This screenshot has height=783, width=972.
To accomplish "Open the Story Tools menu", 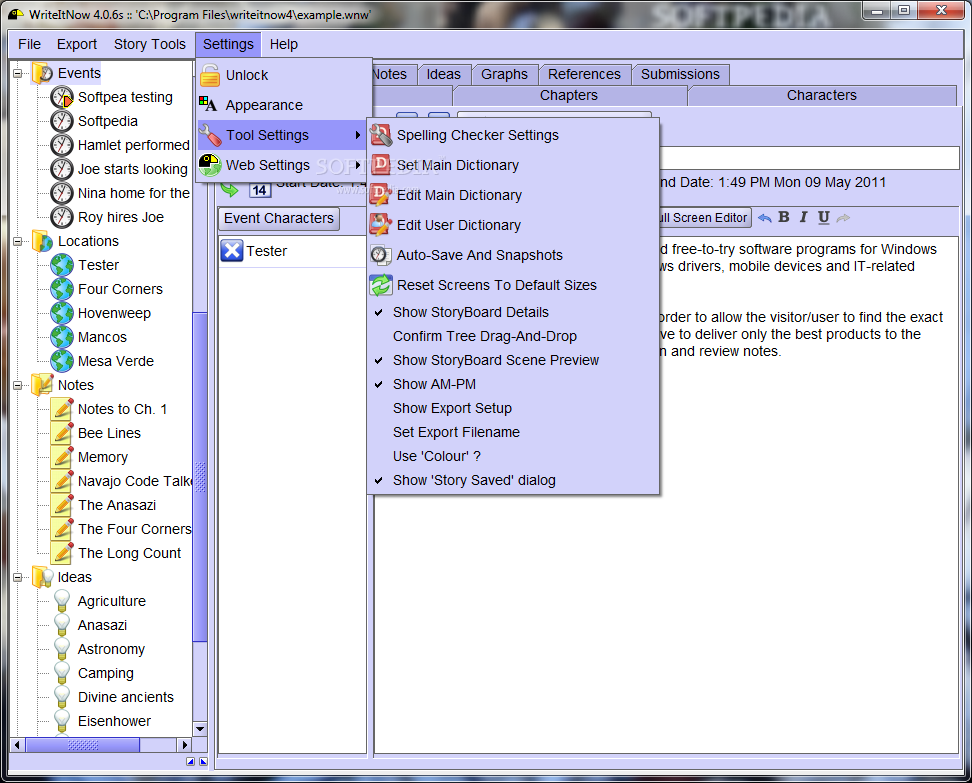I will tap(149, 44).
